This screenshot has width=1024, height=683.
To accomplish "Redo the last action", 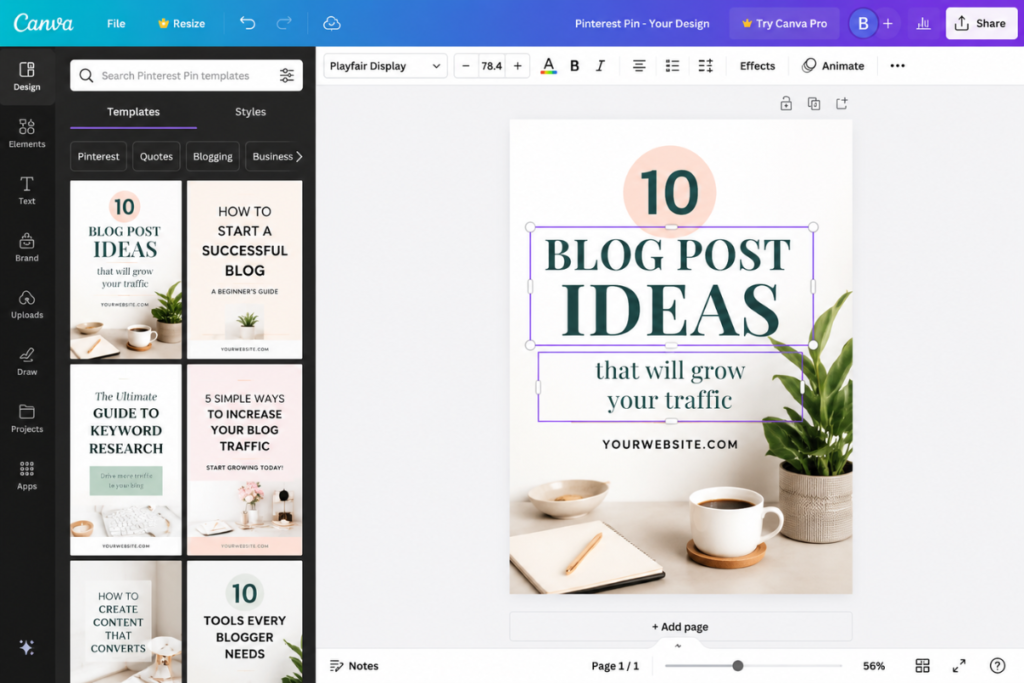I will pos(284,24).
